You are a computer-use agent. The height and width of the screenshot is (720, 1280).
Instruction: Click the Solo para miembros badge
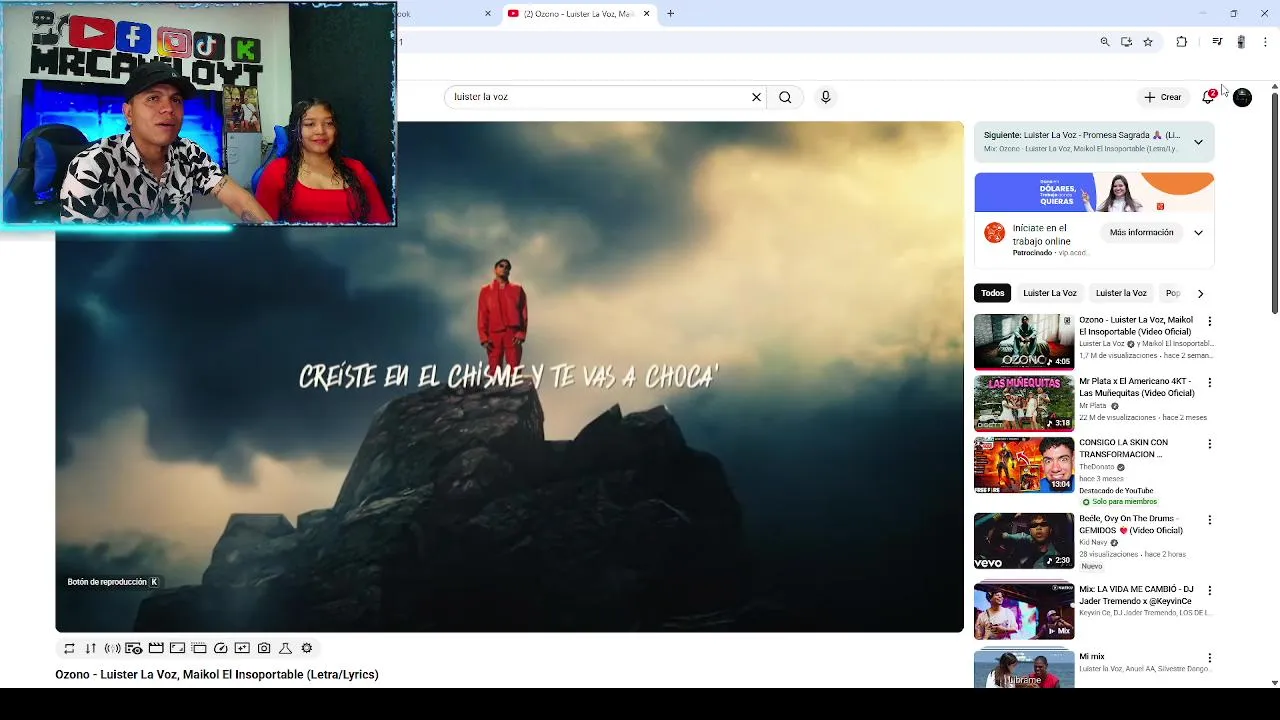[1120, 502]
